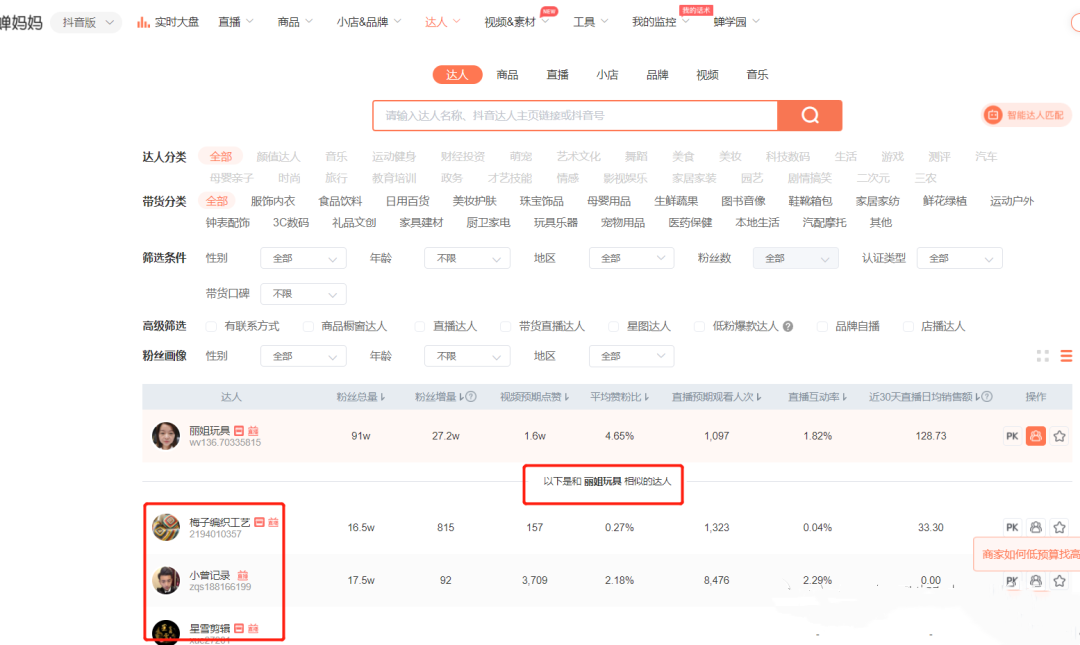1080x645 pixels.
Task: Open 年龄 dropdown in 粉丝画像
Action: (467, 356)
